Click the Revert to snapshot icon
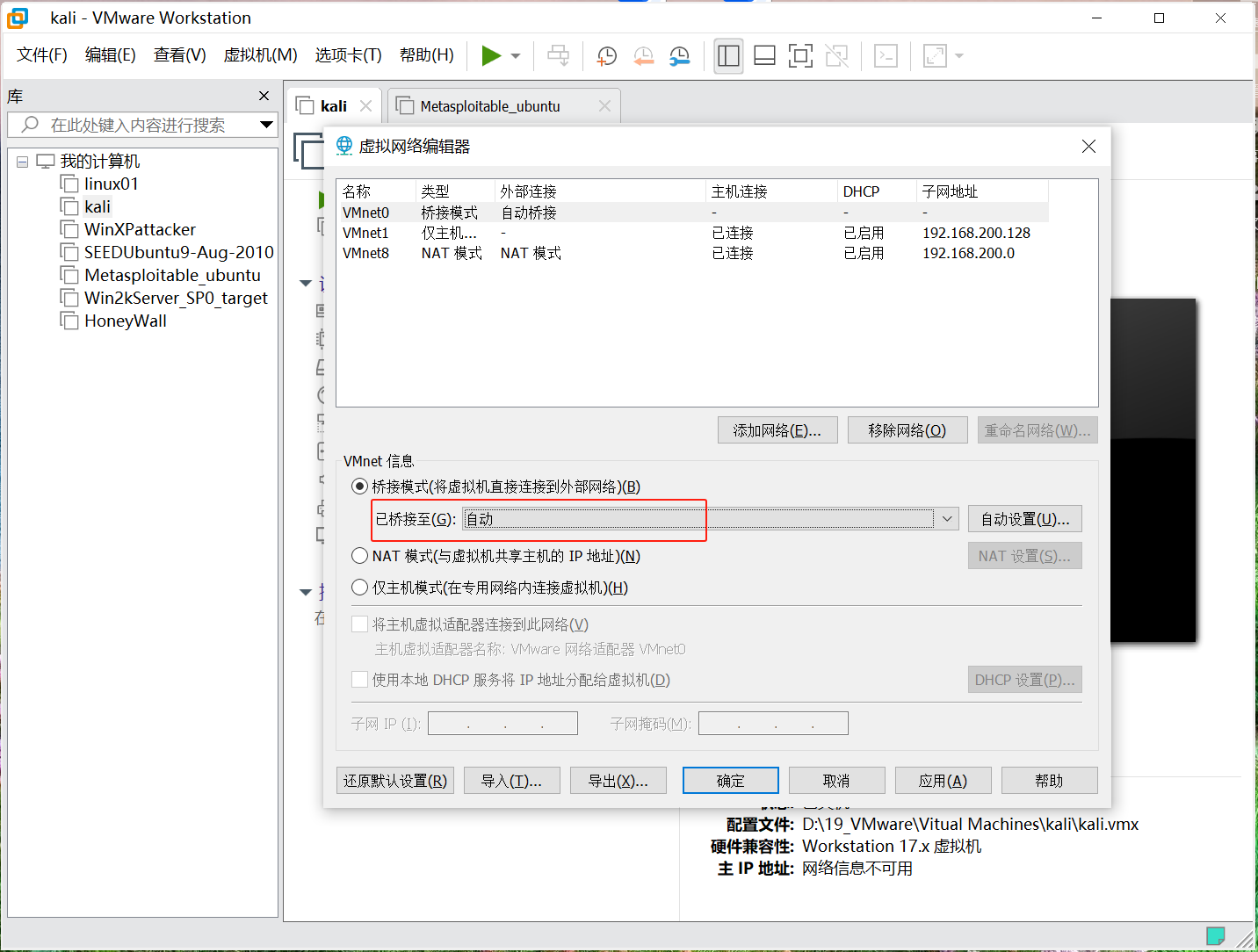Screen dimensions: 1258x952 (x=643, y=56)
